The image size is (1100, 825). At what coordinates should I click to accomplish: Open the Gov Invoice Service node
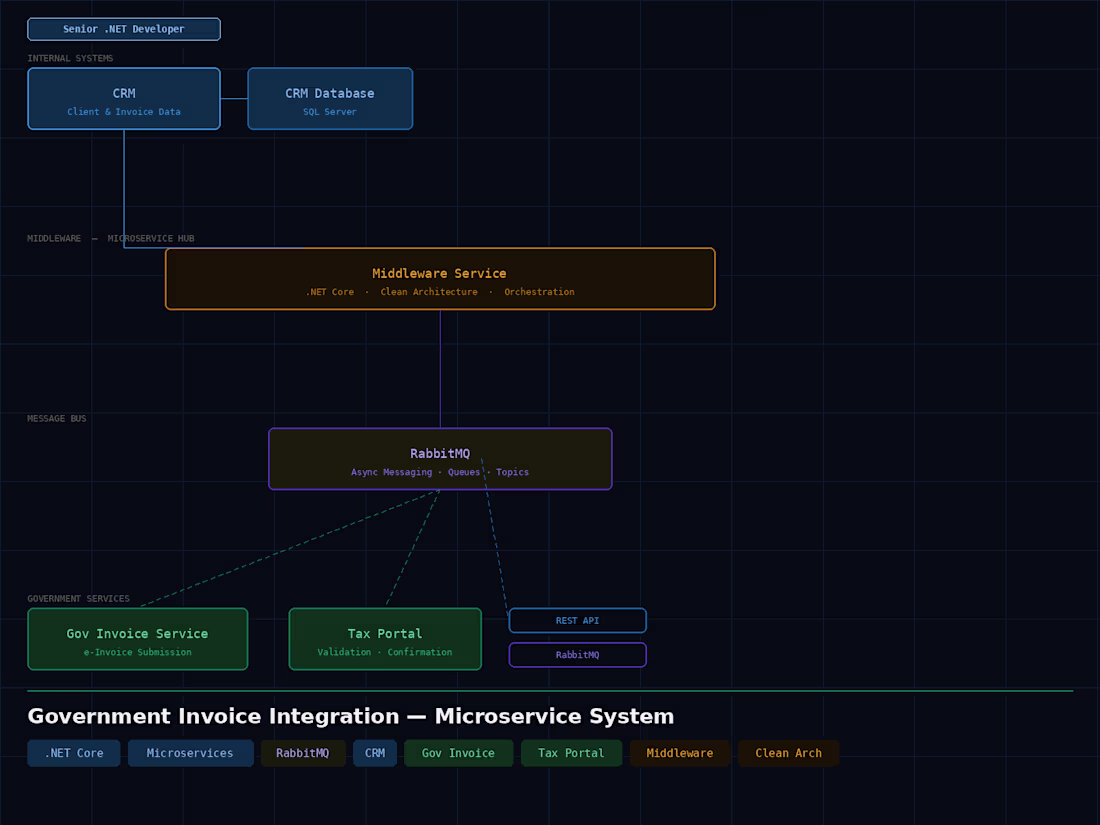pos(137,638)
